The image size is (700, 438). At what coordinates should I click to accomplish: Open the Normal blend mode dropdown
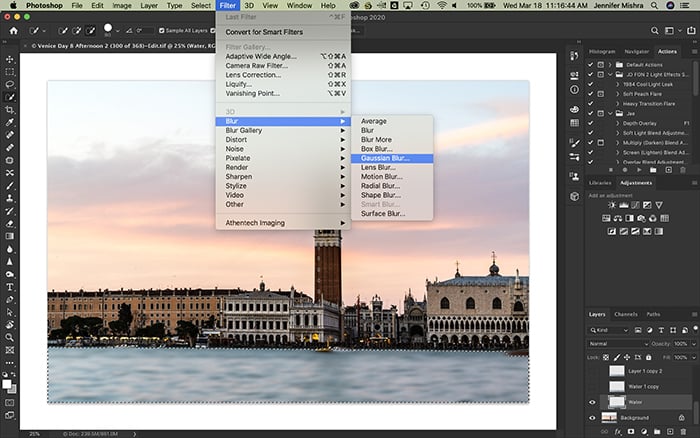[618, 344]
